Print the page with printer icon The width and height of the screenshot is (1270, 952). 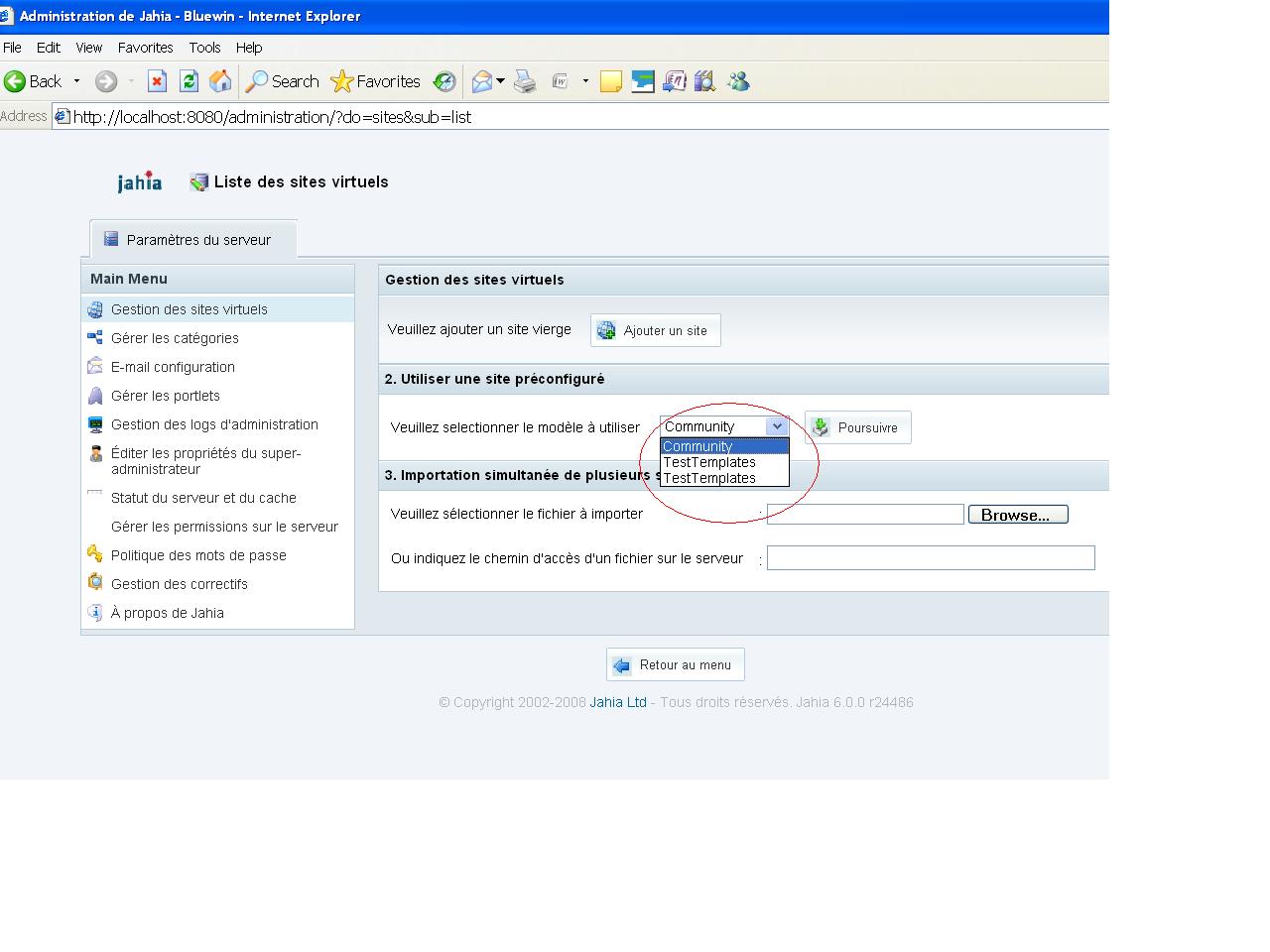pos(525,81)
